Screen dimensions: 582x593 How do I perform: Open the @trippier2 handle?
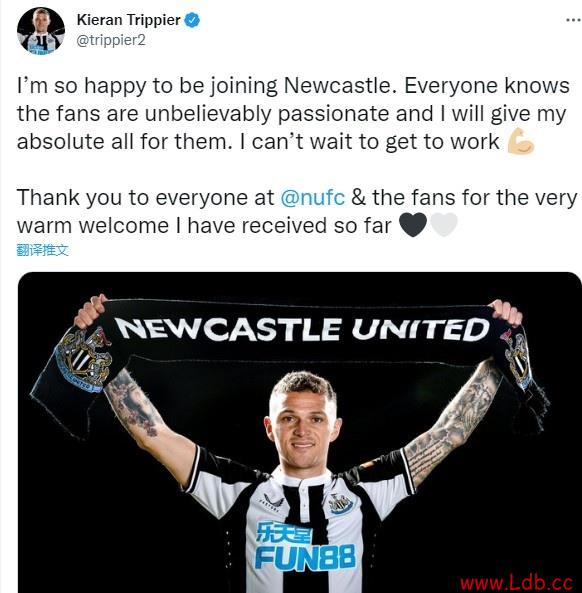111,40
